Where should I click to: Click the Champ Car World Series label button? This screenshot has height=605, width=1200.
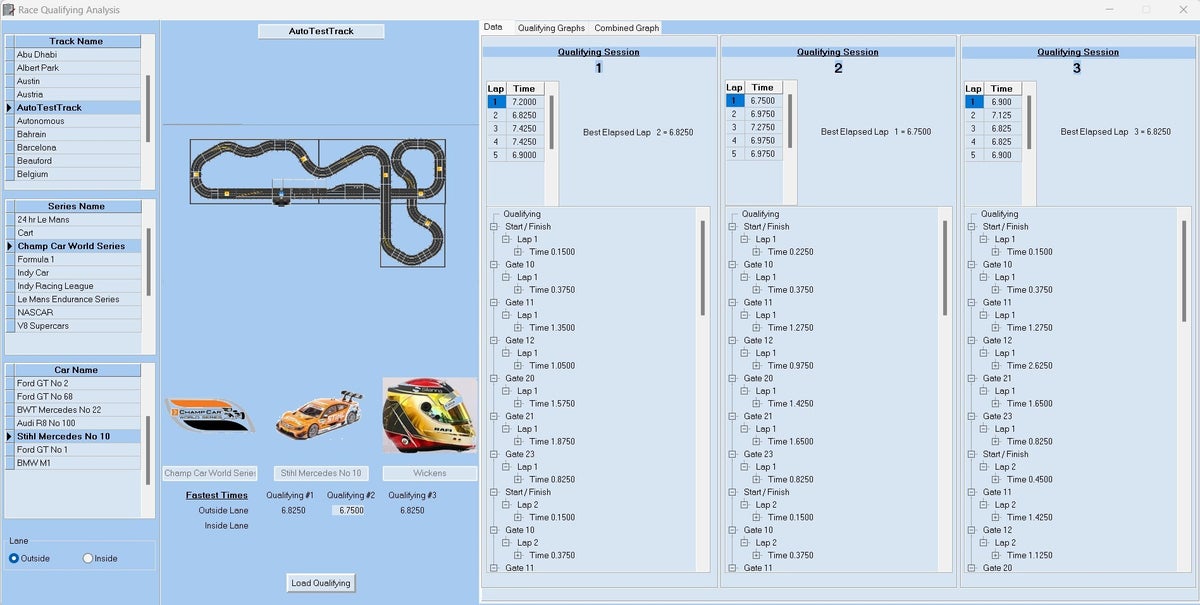210,473
